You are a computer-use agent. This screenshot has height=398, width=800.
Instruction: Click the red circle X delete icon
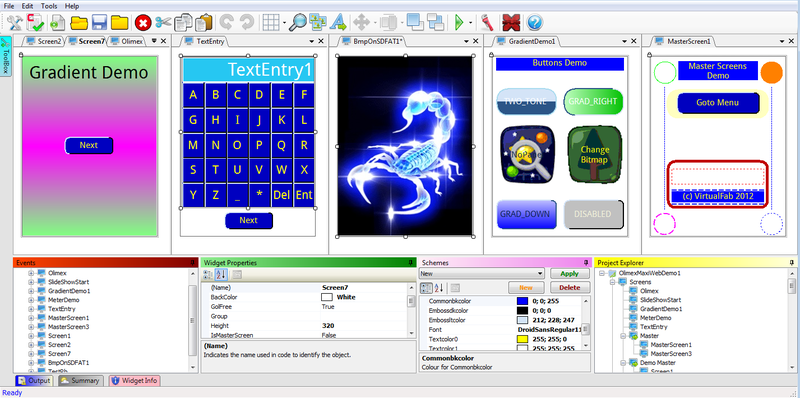143,22
